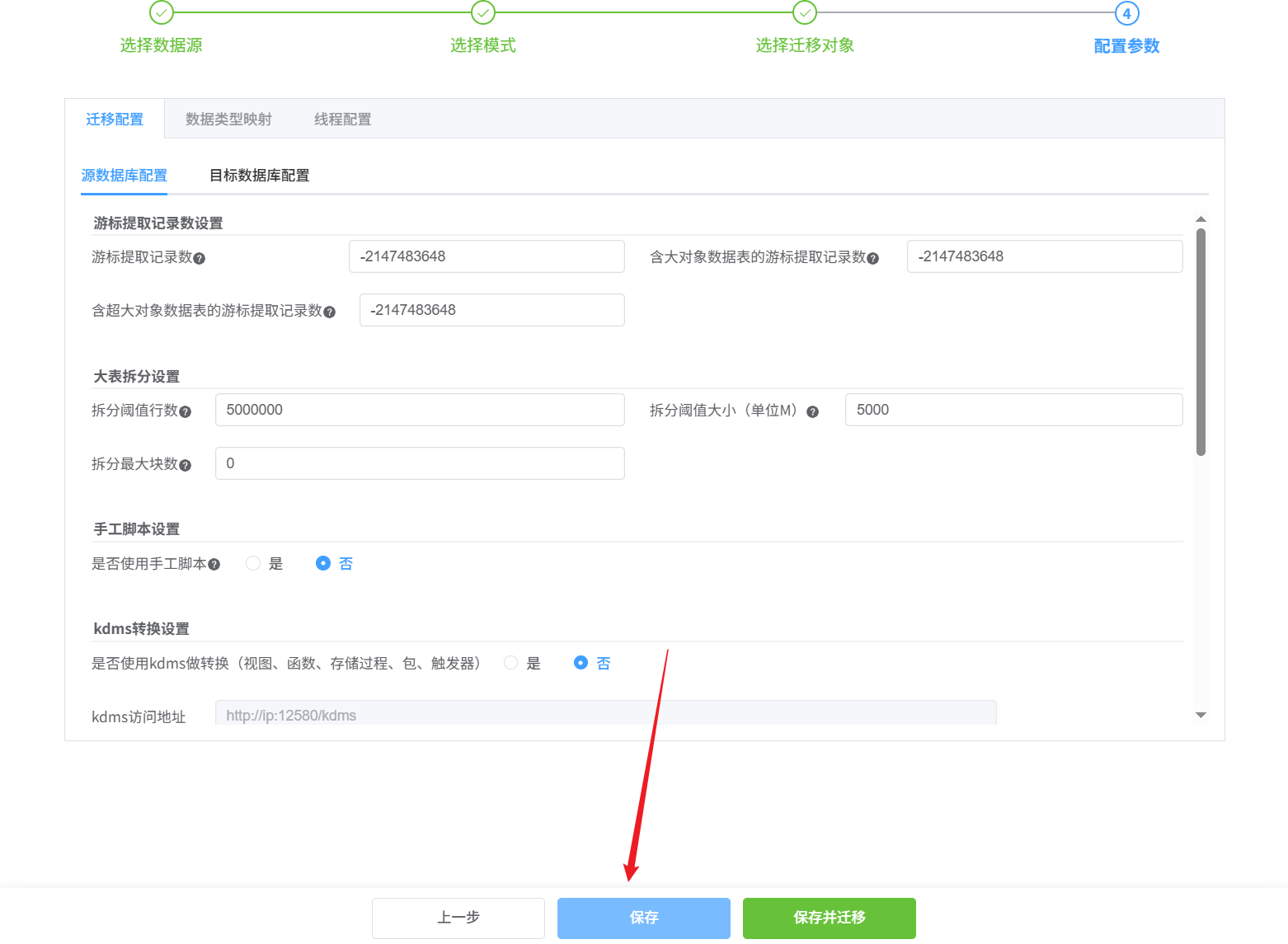Click the 选择迁移对象 step checkmark icon
Screen dimensions: 1288x944
point(805,12)
